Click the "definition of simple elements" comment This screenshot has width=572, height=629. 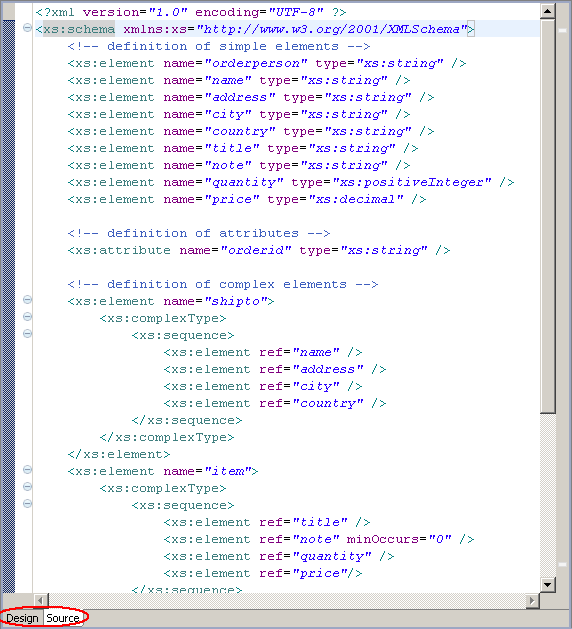click(x=219, y=47)
